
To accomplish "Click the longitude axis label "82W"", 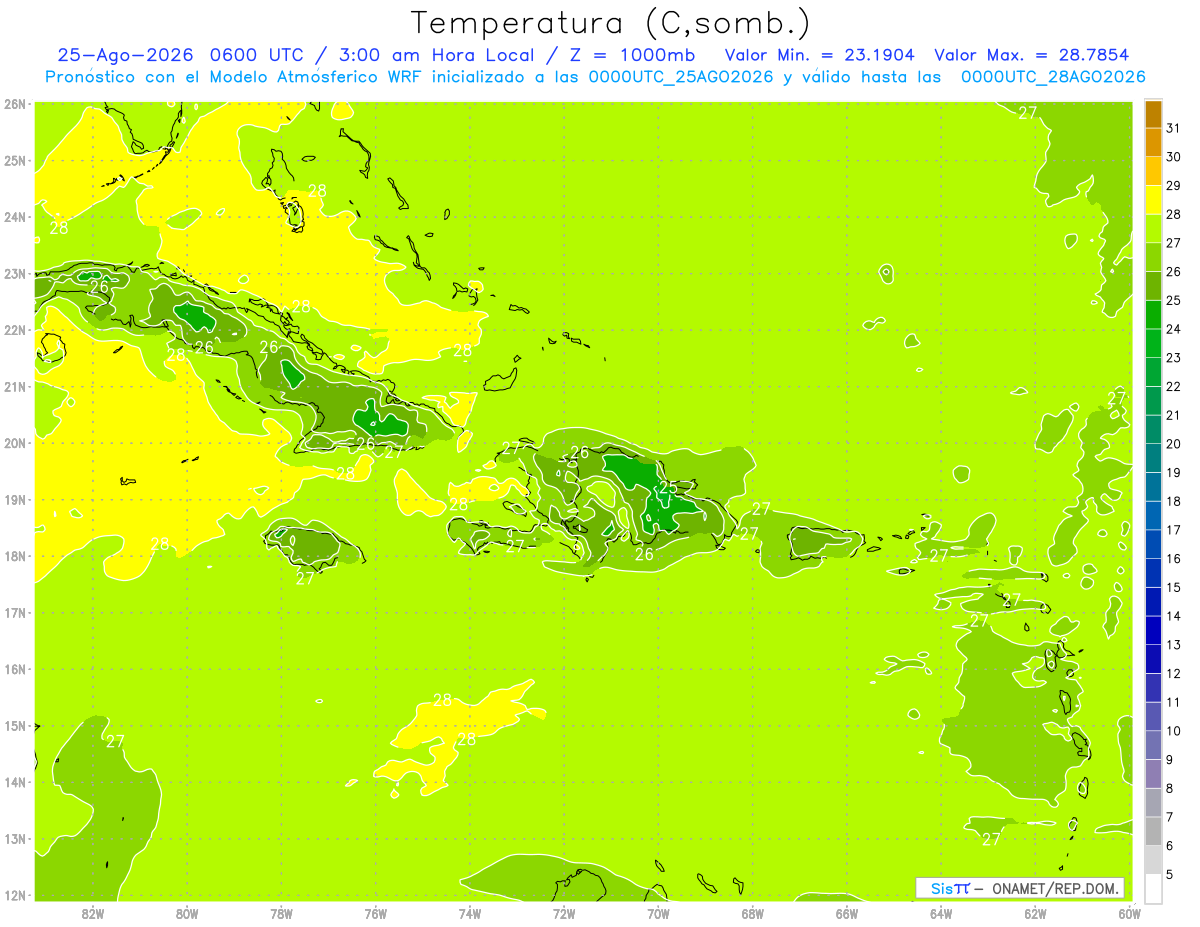I will coord(93,913).
